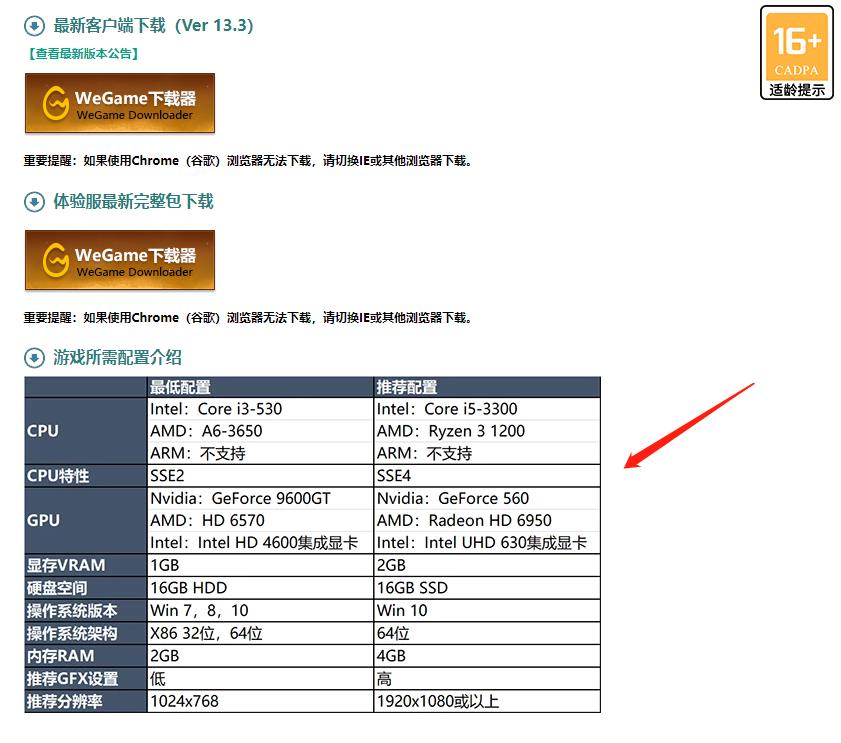This screenshot has height=743, width=841.
Task: Click the 4GB RAM cell
Action: (487, 656)
